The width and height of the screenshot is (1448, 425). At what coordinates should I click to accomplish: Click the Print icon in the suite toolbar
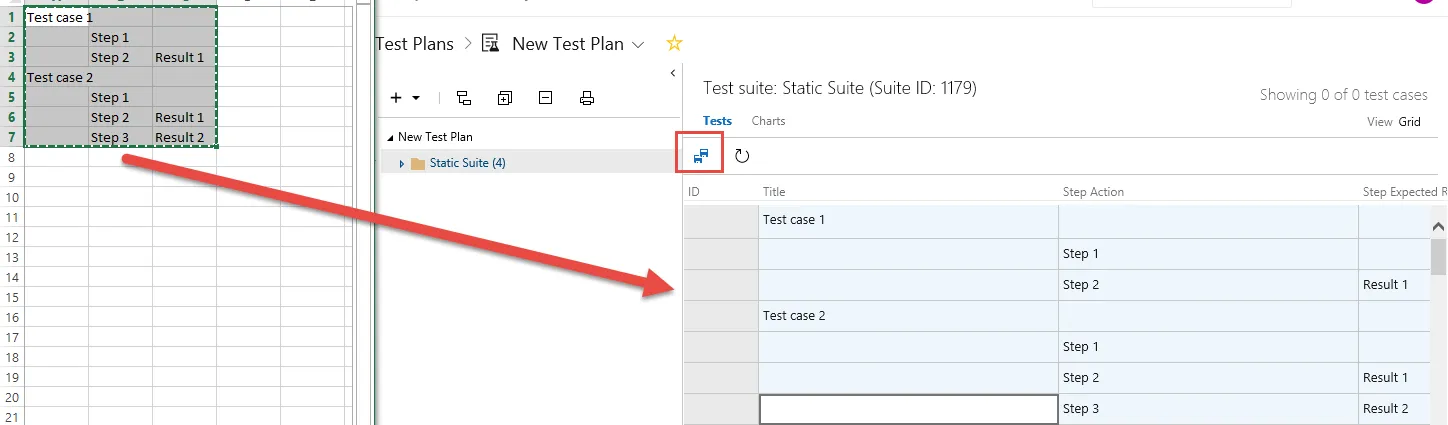[x=587, y=98]
